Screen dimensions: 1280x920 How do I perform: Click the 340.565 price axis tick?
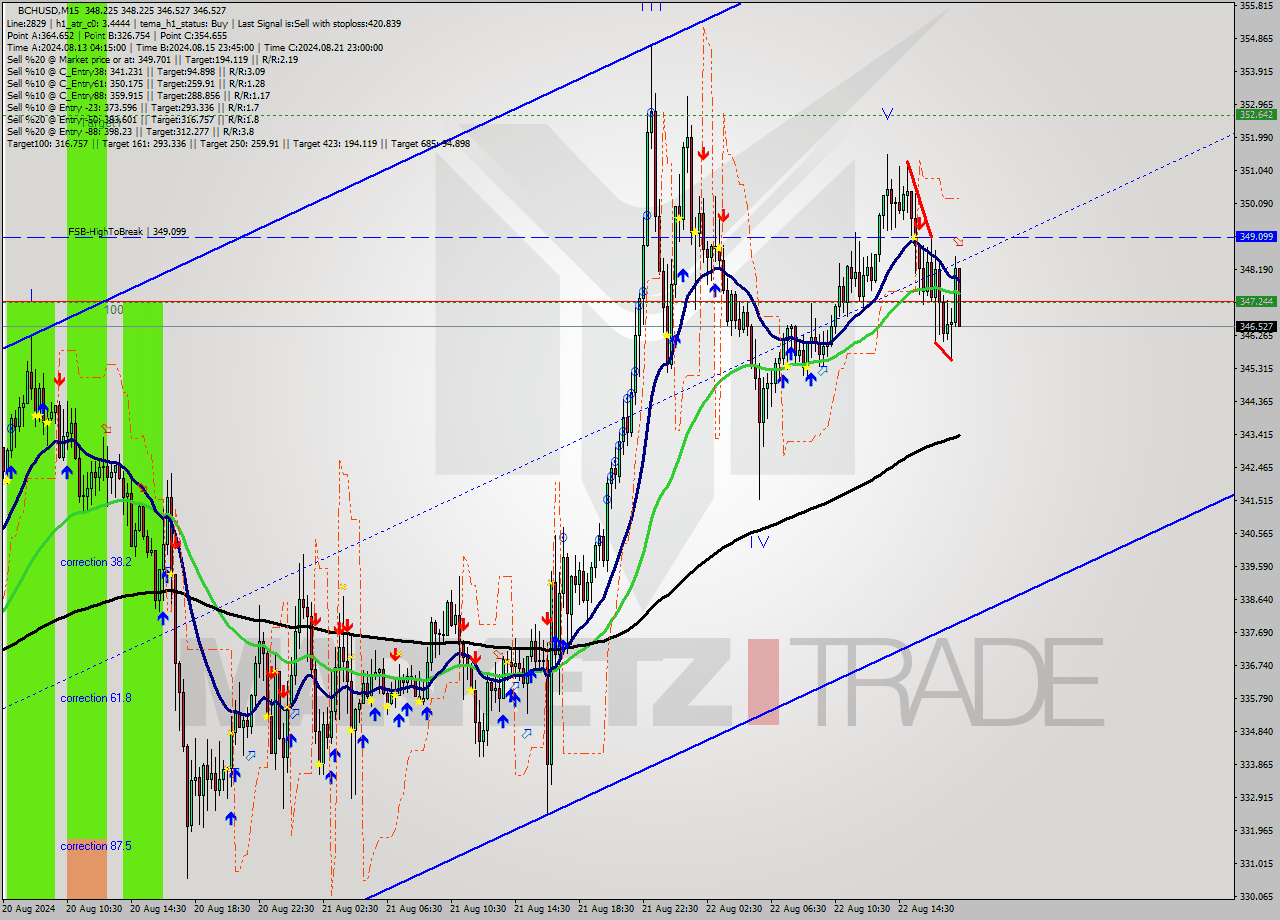pyautogui.click(x=1256, y=534)
